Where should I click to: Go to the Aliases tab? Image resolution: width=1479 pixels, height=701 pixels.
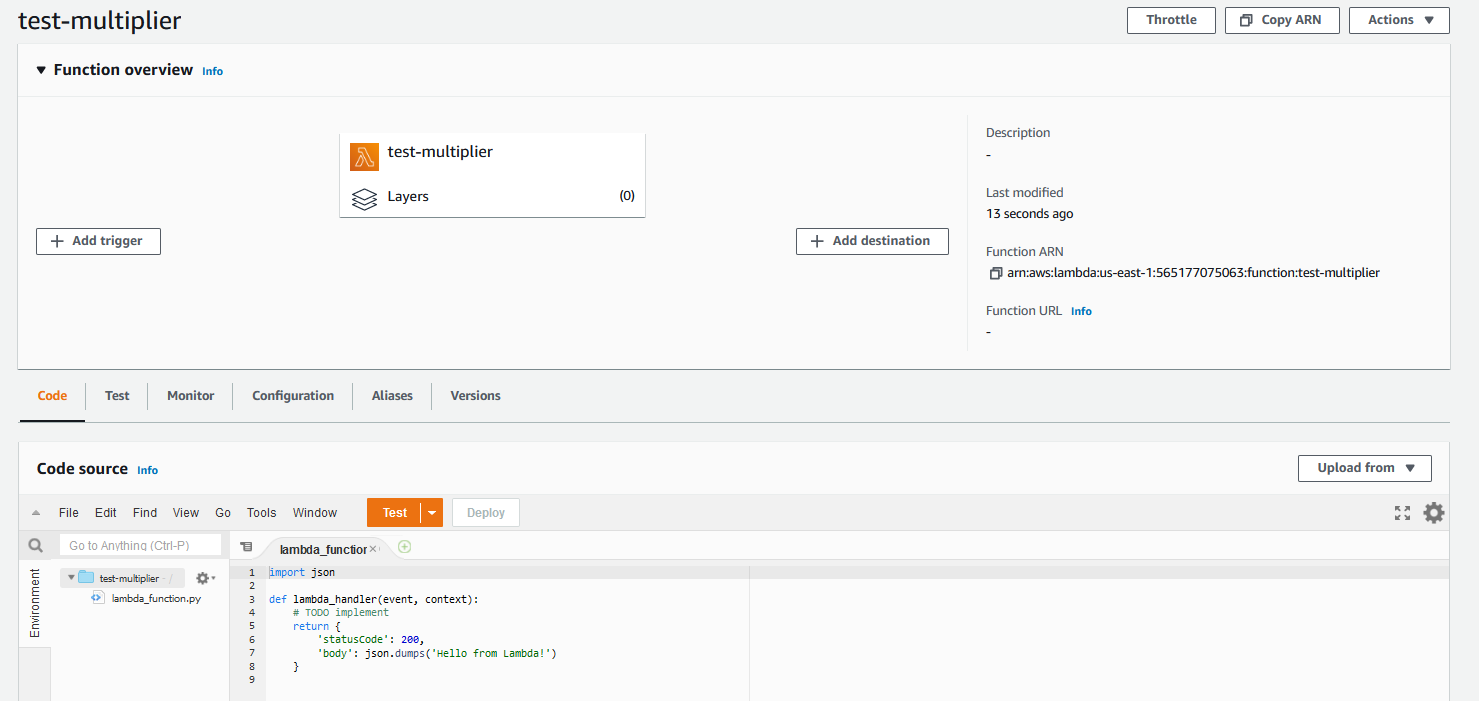click(392, 396)
